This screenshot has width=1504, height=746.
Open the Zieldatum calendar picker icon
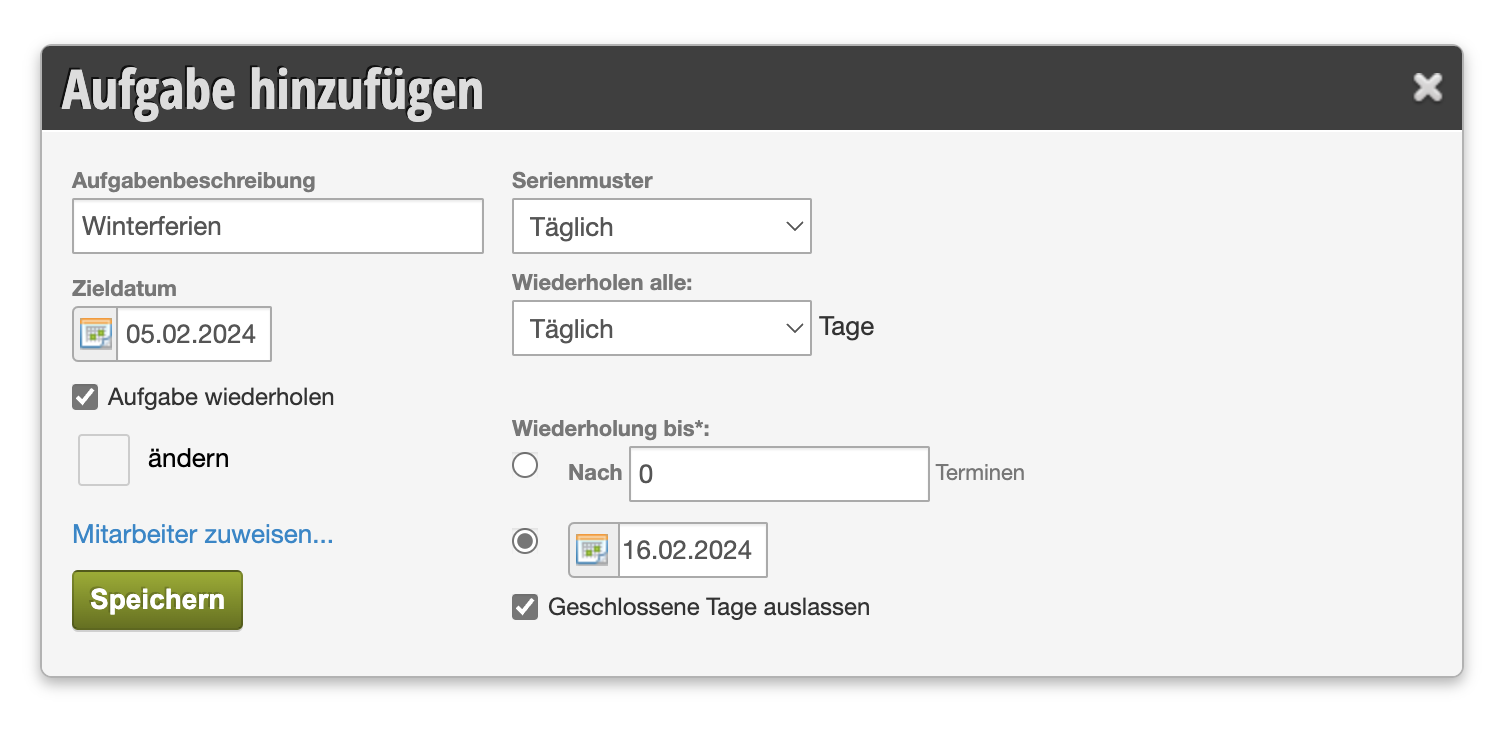tap(96, 334)
